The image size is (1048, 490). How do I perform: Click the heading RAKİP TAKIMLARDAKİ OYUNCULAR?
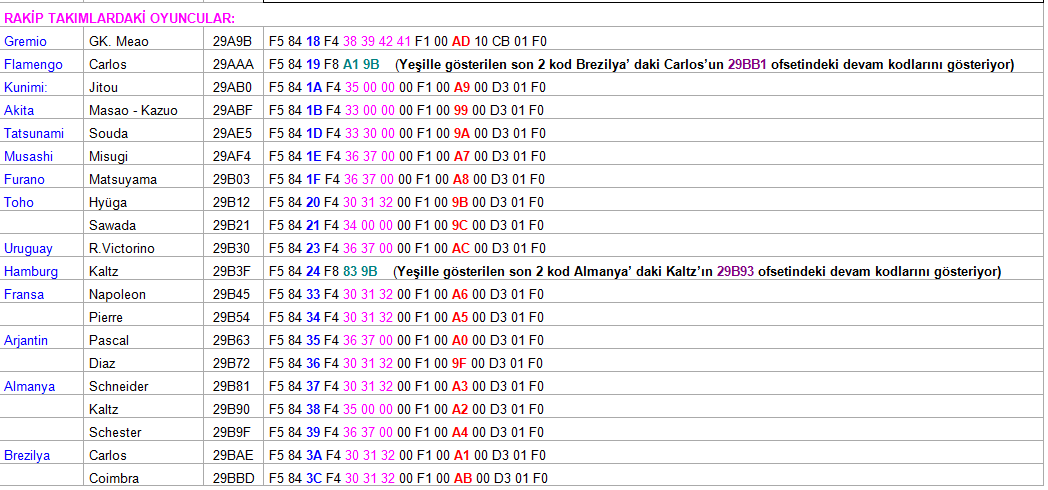click(x=119, y=17)
